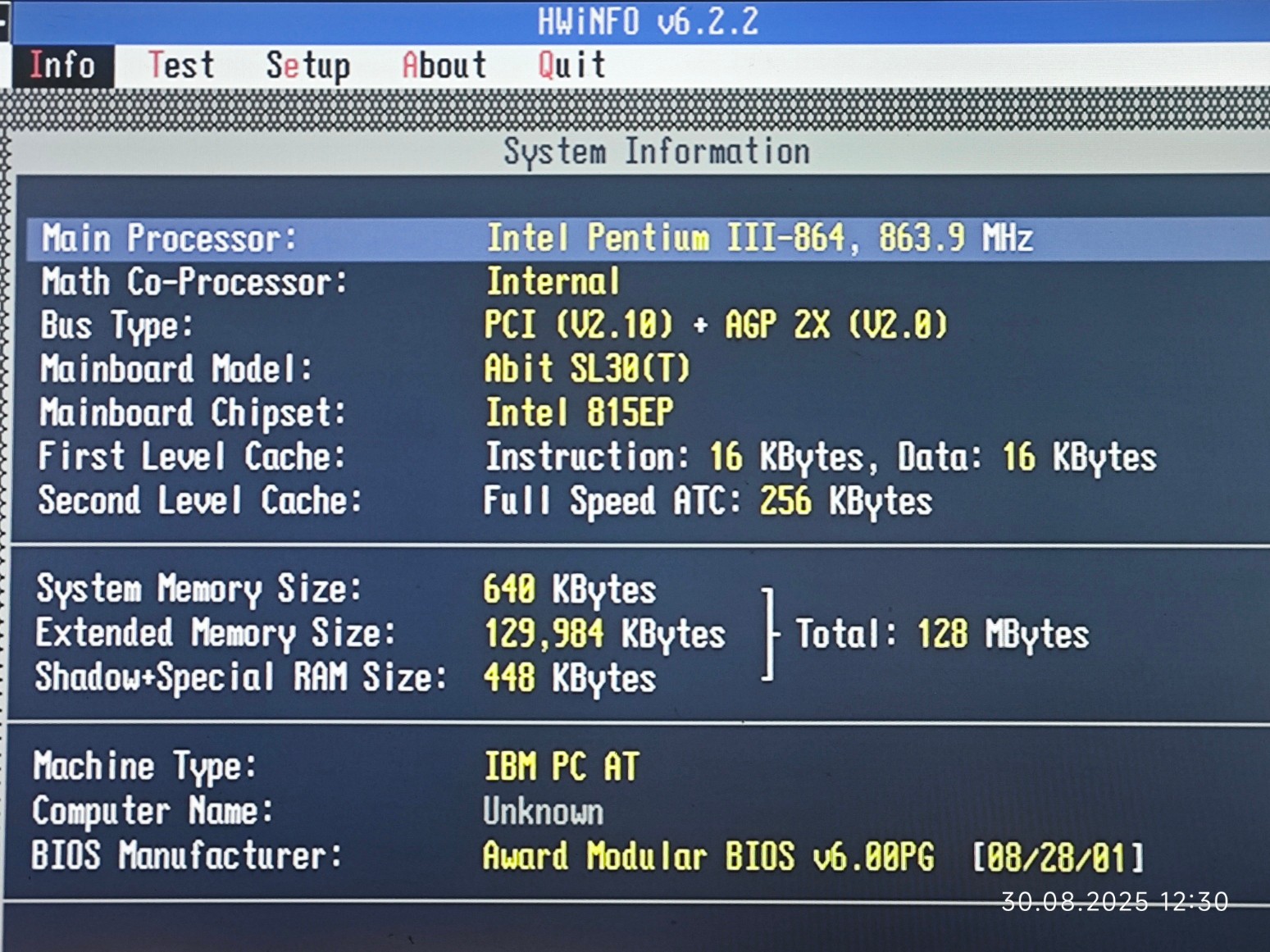
Task: Click the 'HWiNFO v6.2.2' title bar text
Action: [649, 21]
